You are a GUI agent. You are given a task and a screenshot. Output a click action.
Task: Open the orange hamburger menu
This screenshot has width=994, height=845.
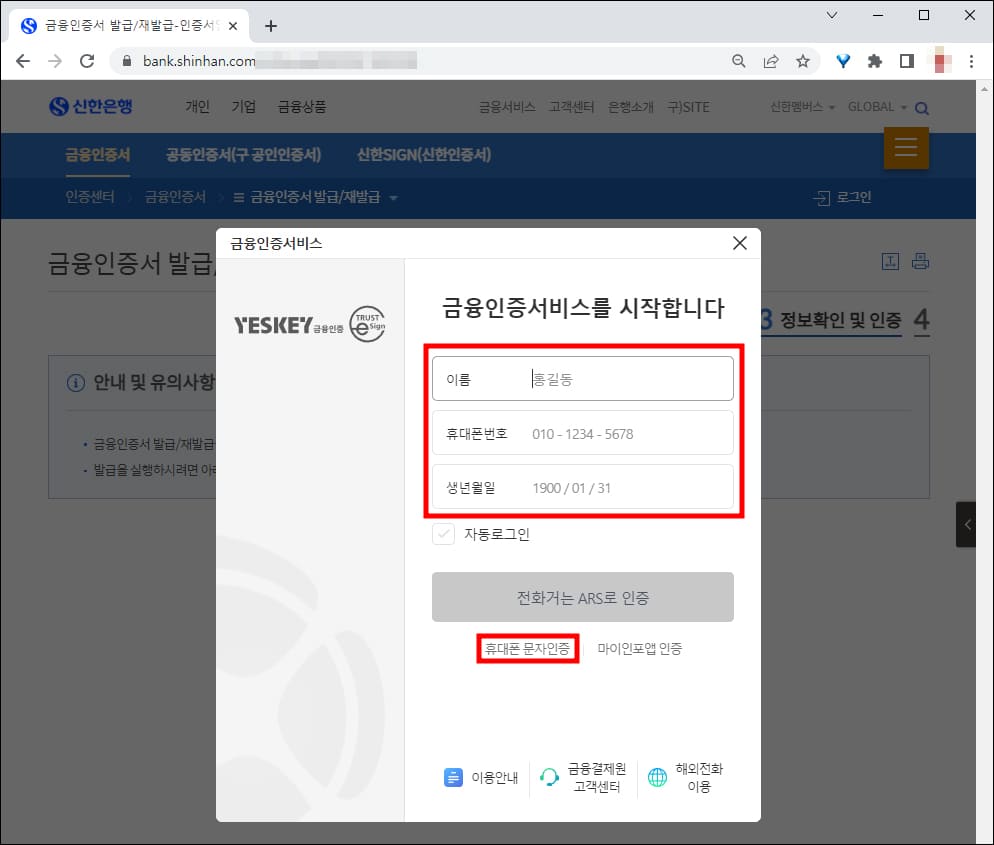(905, 147)
